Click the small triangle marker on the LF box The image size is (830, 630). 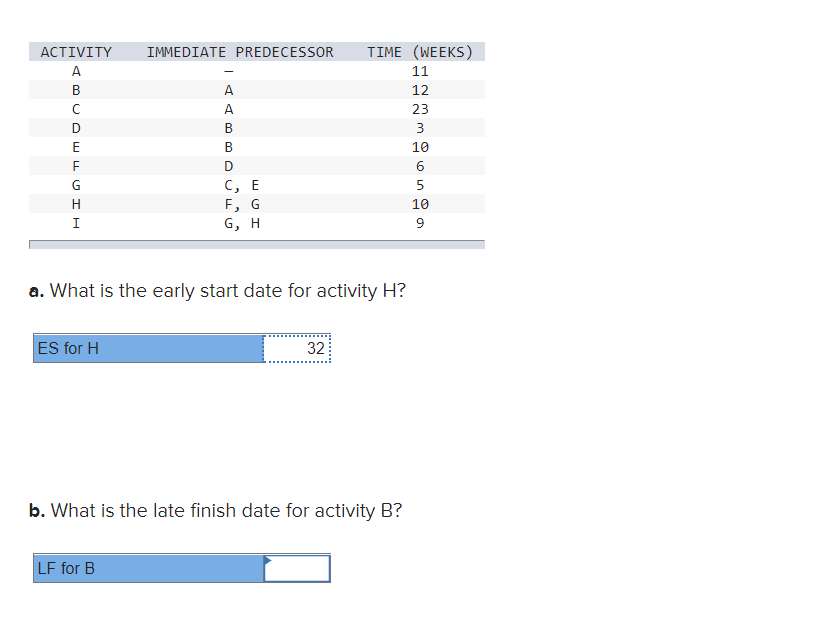pos(267,560)
